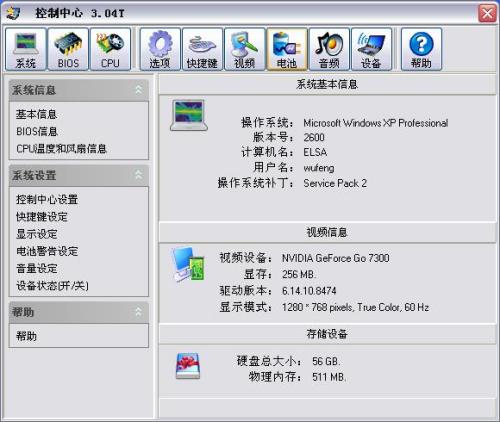Click the control center title bar icon
Viewport: 500px width, 422px height.
click(13, 13)
